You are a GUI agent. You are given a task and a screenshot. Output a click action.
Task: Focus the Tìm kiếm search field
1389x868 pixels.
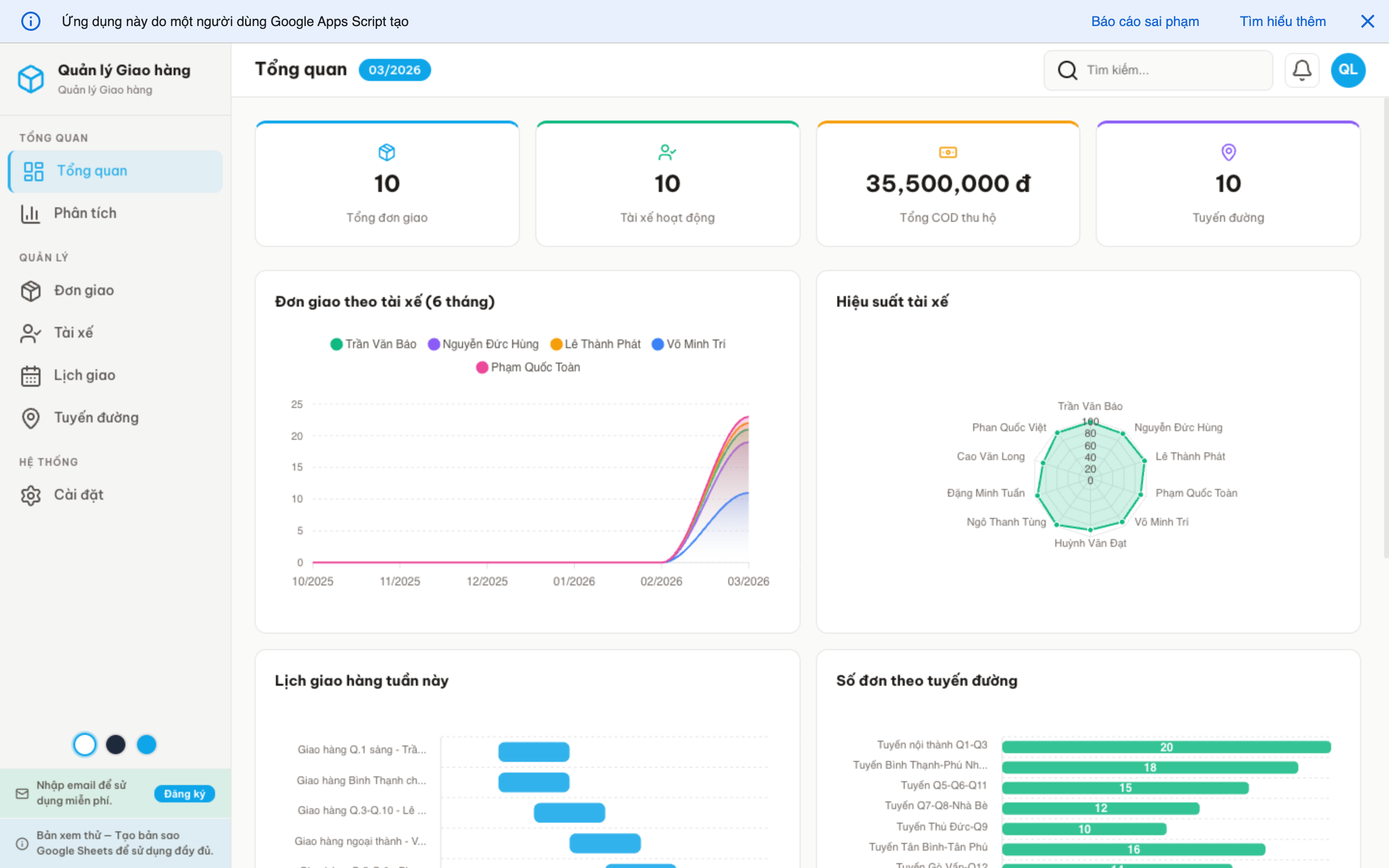point(1171,70)
